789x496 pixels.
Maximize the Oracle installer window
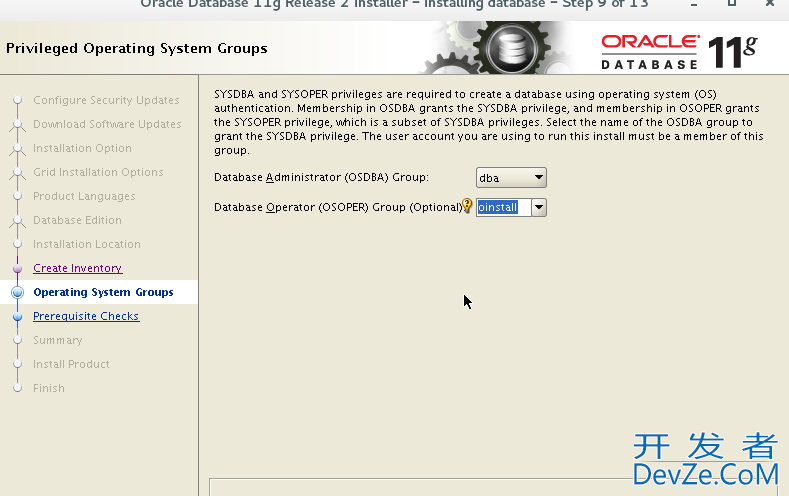tap(732, 3)
